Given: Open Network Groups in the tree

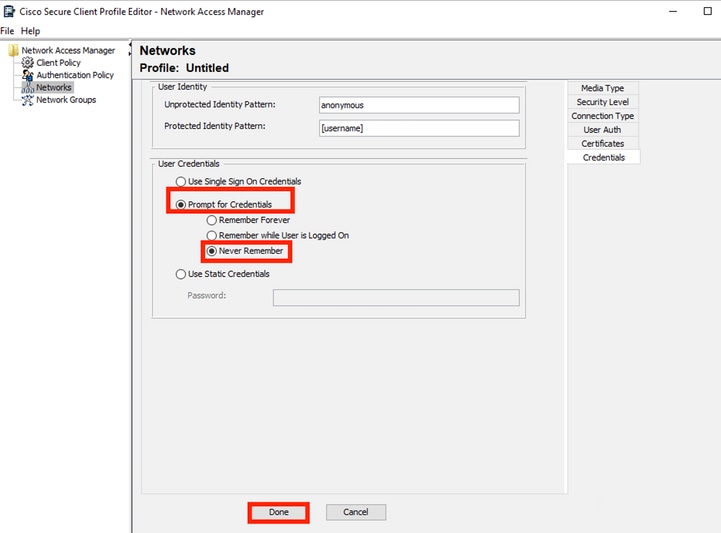Looking at the screenshot, I should tap(66, 100).
